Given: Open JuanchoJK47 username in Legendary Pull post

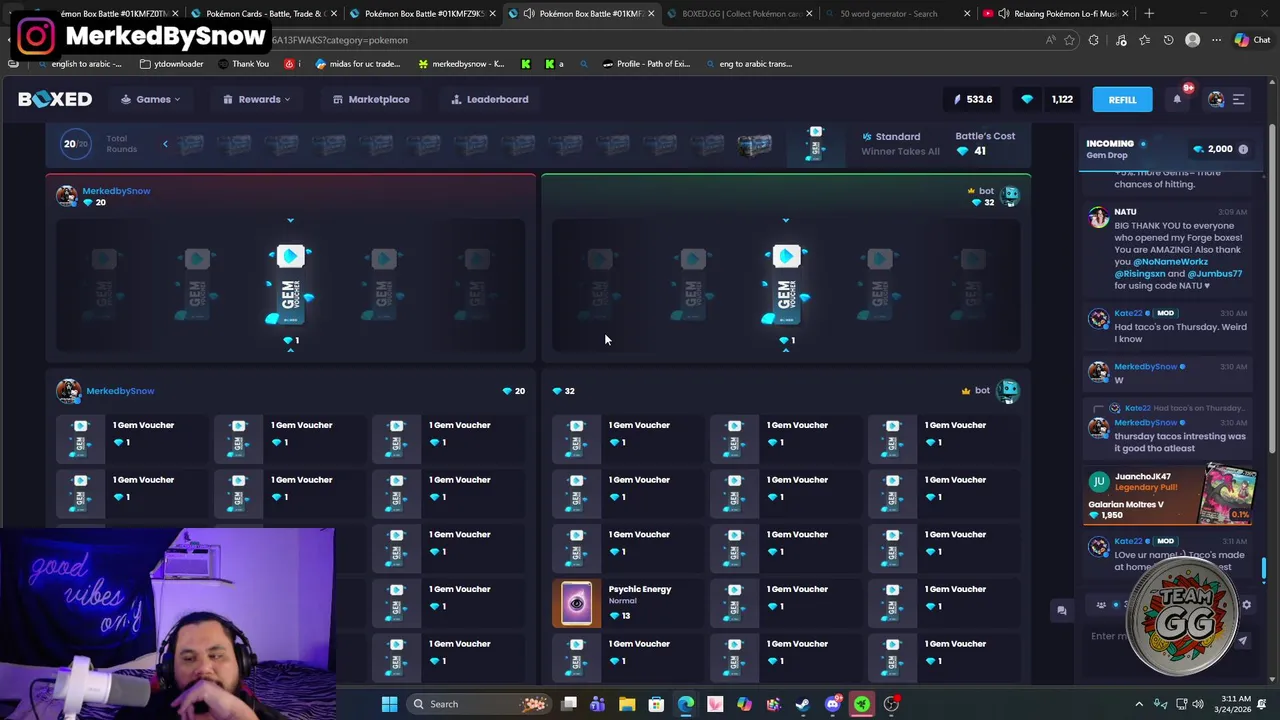Looking at the screenshot, I should pos(1143,477).
